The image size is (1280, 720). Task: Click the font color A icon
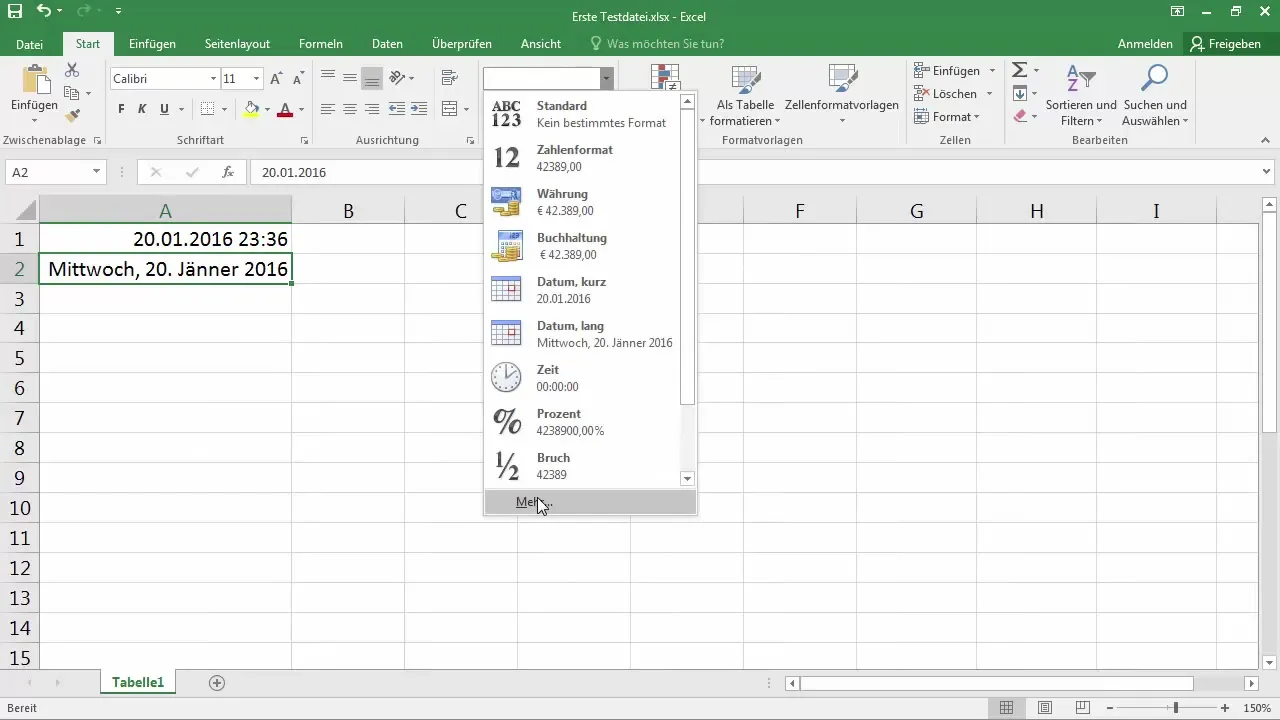285,109
